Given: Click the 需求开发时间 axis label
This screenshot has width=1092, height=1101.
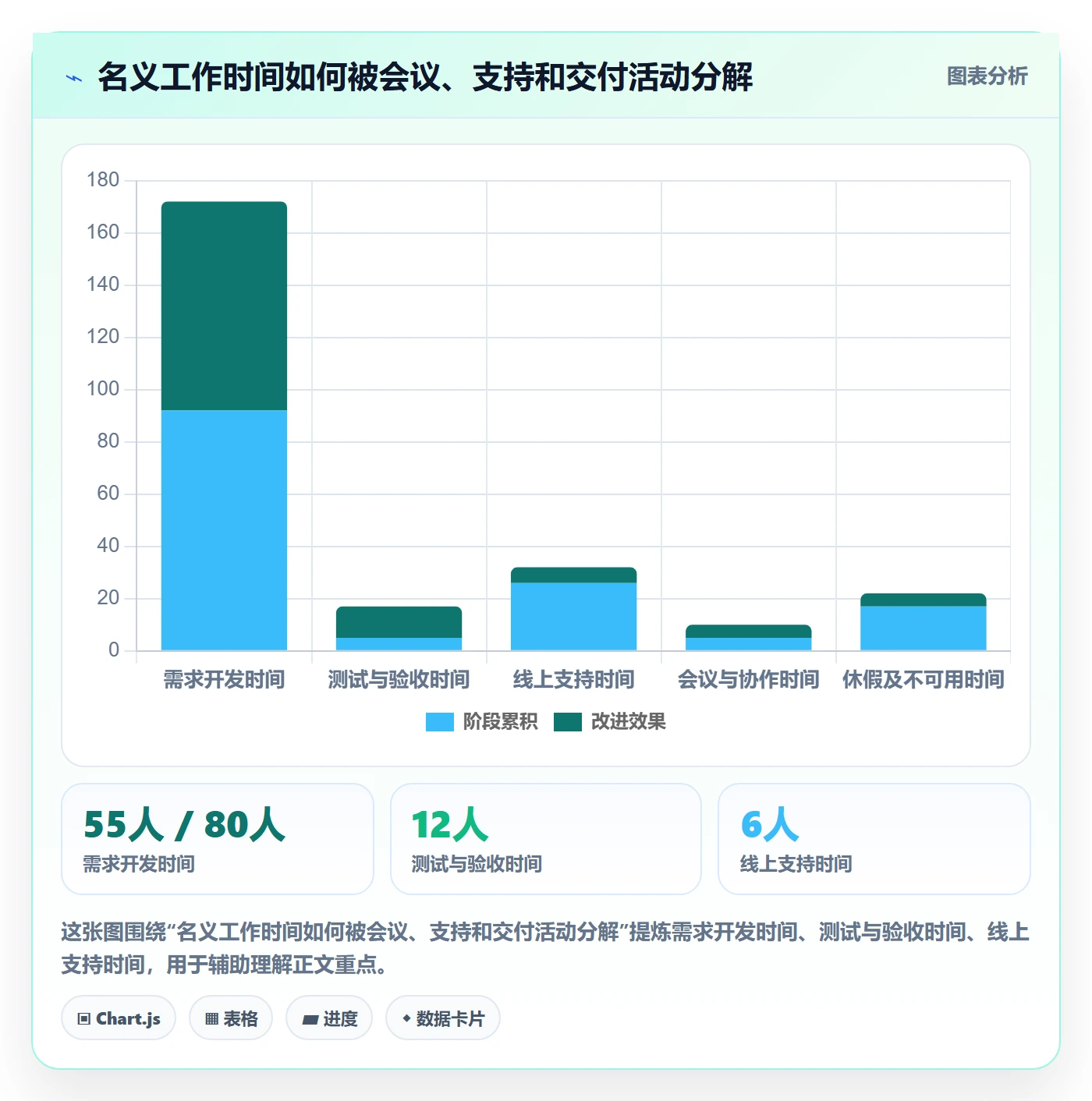Looking at the screenshot, I should coord(224,680).
